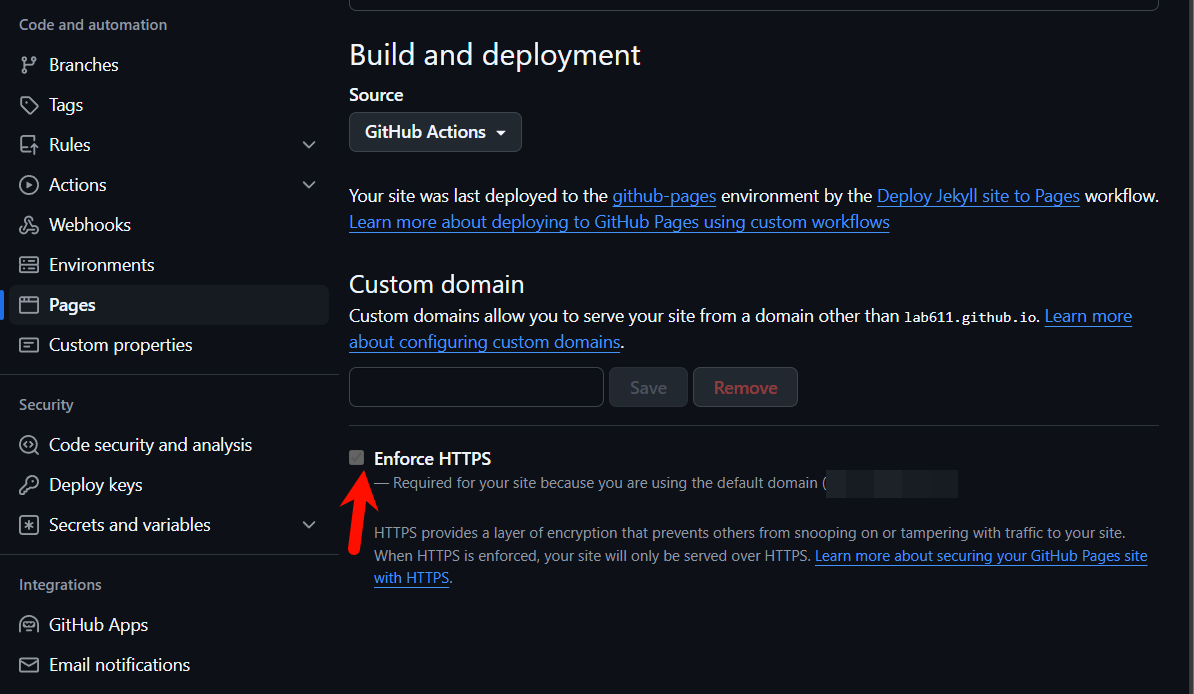The image size is (1194, 694).
Task: Click the Tags label icon
Action: point(29,105)
